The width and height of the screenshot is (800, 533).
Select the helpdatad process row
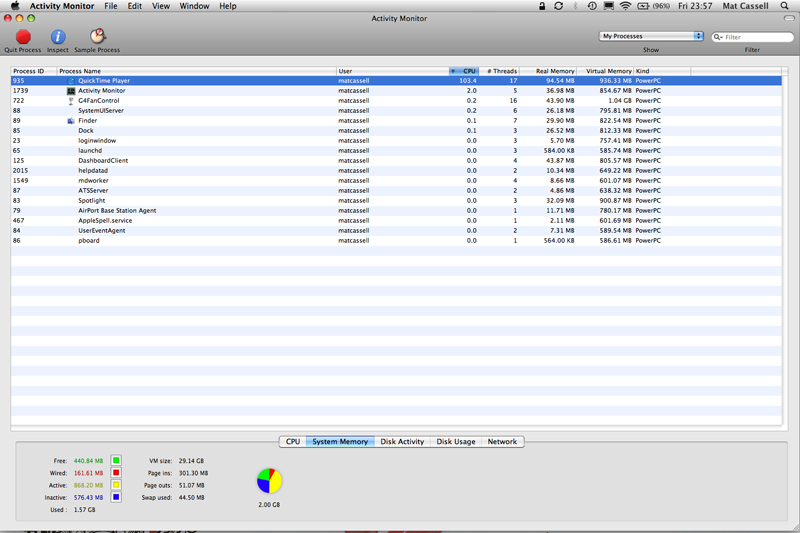[396, 171]
